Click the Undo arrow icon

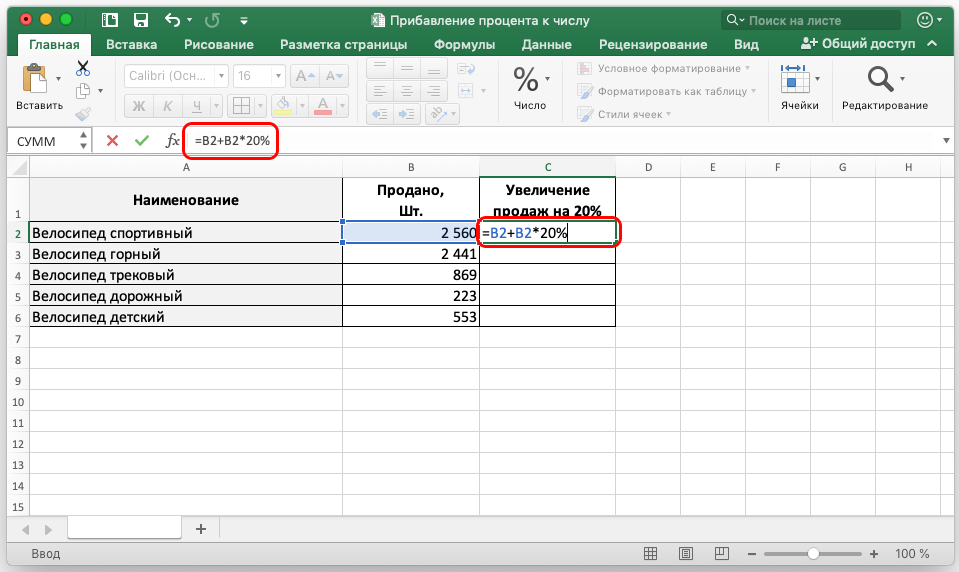pos(172,20)
